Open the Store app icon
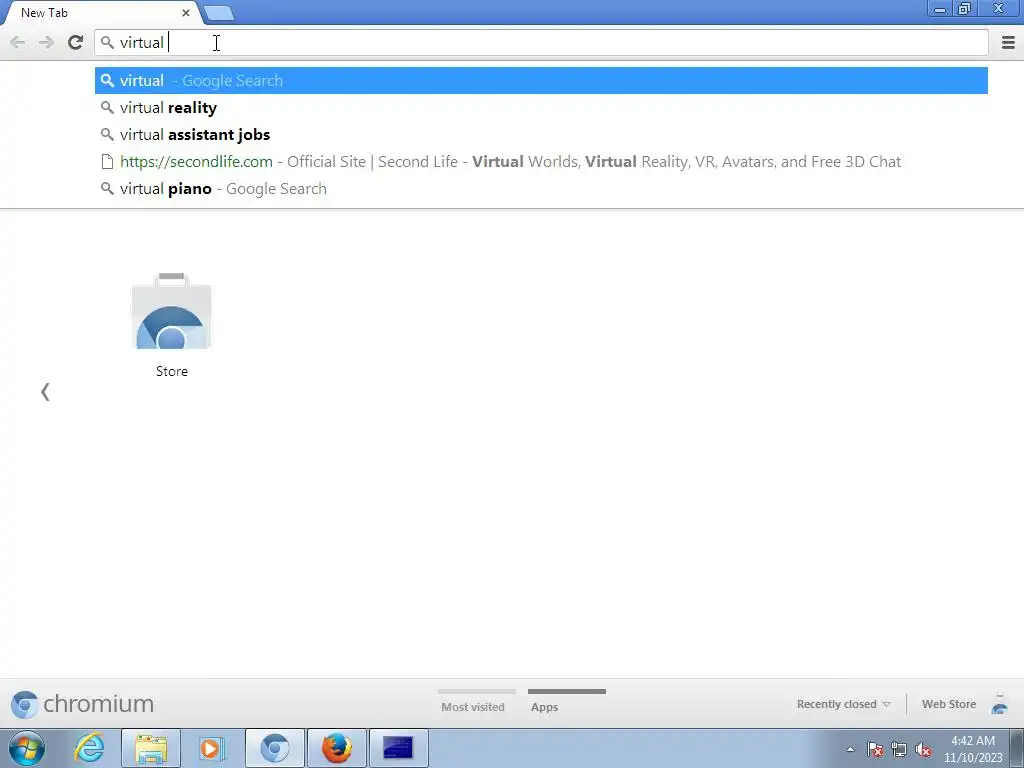Image resolution: width=1024 pixels, height=768 pixels. pyautogui.click(x=172, y=325)
